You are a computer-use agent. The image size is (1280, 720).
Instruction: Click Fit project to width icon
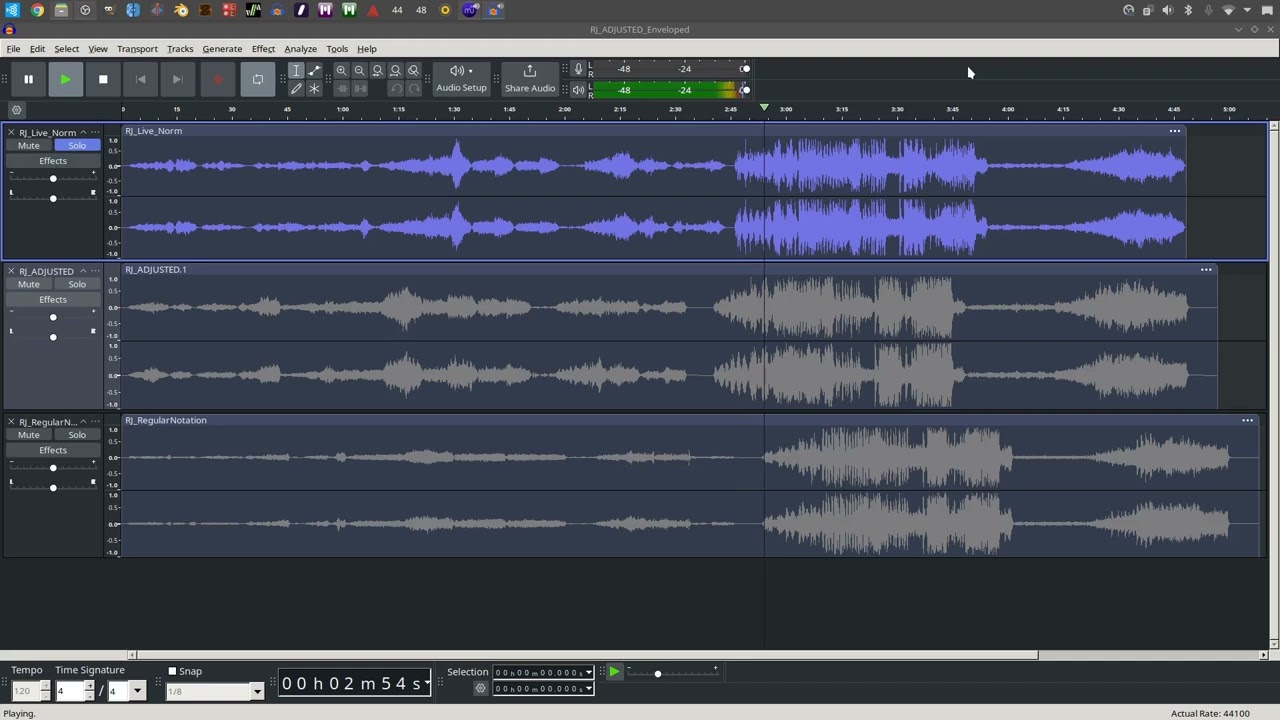click(395, 71)
